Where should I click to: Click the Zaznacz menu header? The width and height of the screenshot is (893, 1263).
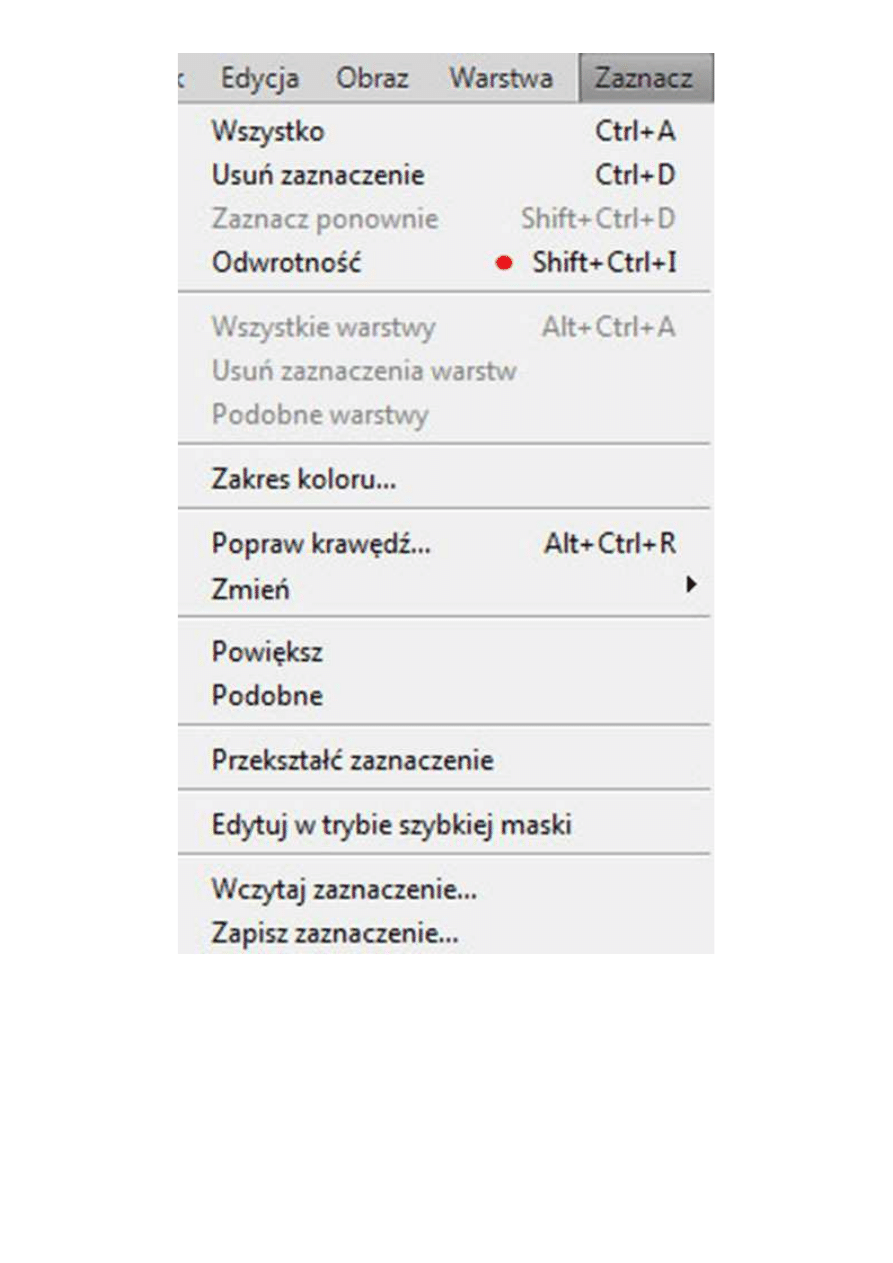(644, 78)
